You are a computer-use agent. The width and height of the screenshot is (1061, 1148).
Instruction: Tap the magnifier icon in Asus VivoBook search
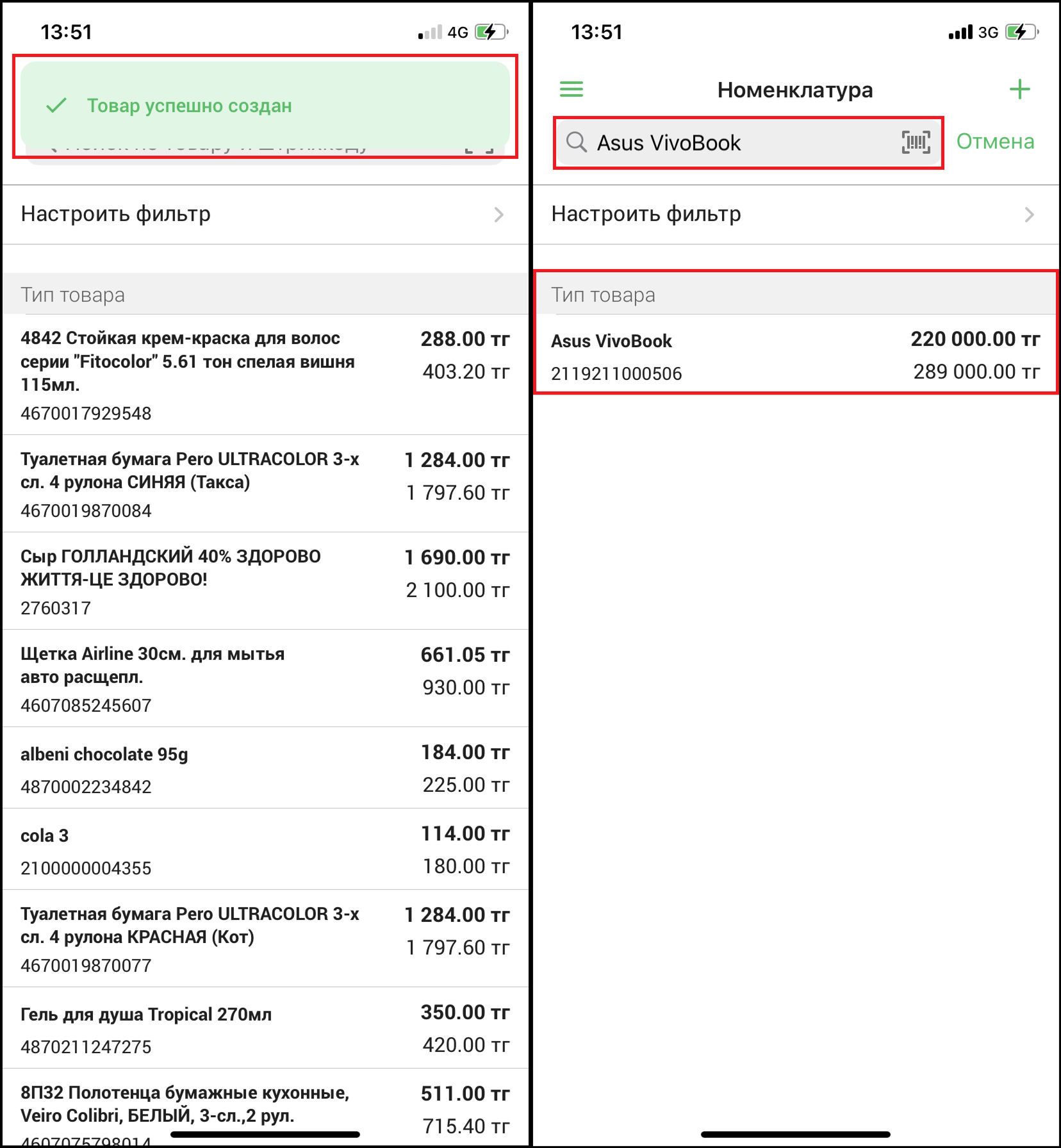coord(577,142)
